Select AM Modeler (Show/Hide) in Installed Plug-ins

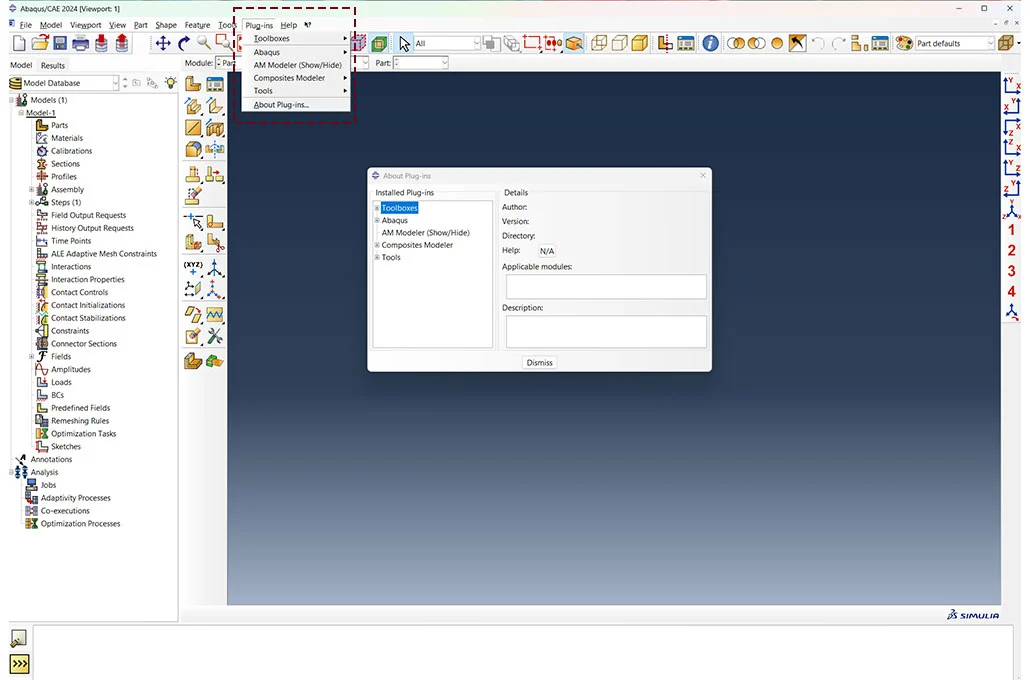pyautogui.click(x=426, y=233)
